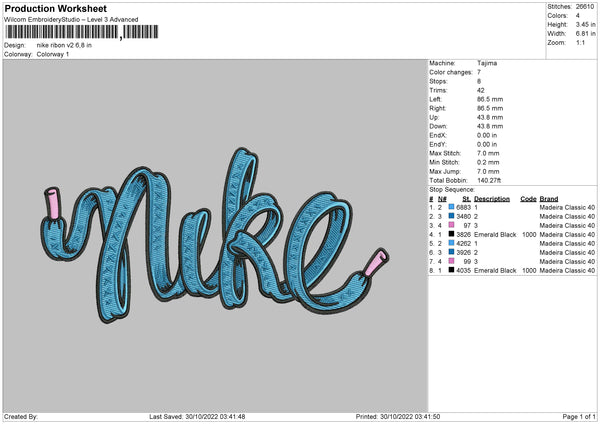Click the 'Max Jump:' label
The width and height of the screenshot is (600, 424).
(445, 171)
